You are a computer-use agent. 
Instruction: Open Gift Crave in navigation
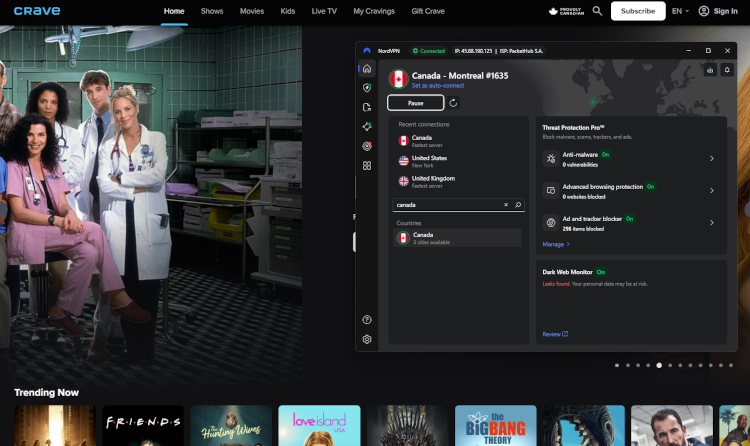pos(428,11)
